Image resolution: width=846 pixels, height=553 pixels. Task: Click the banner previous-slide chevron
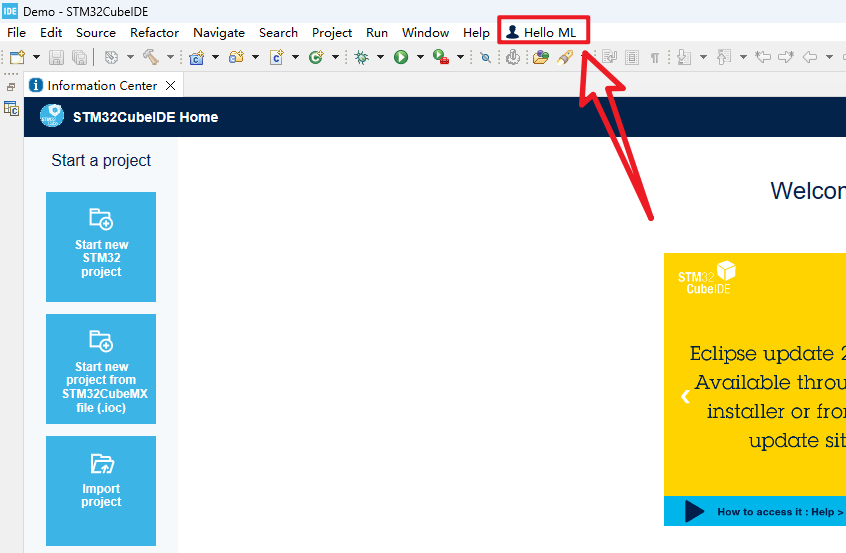685,397
